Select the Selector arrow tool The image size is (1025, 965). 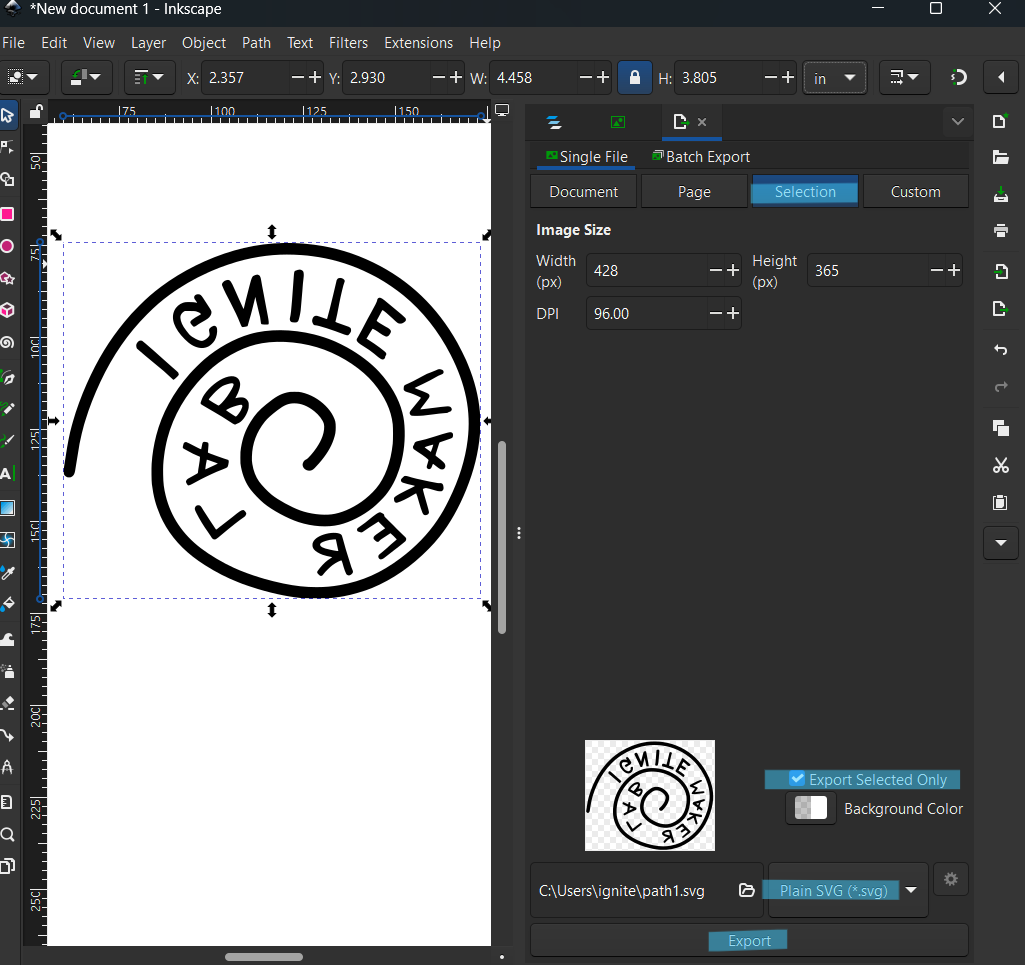8,116
